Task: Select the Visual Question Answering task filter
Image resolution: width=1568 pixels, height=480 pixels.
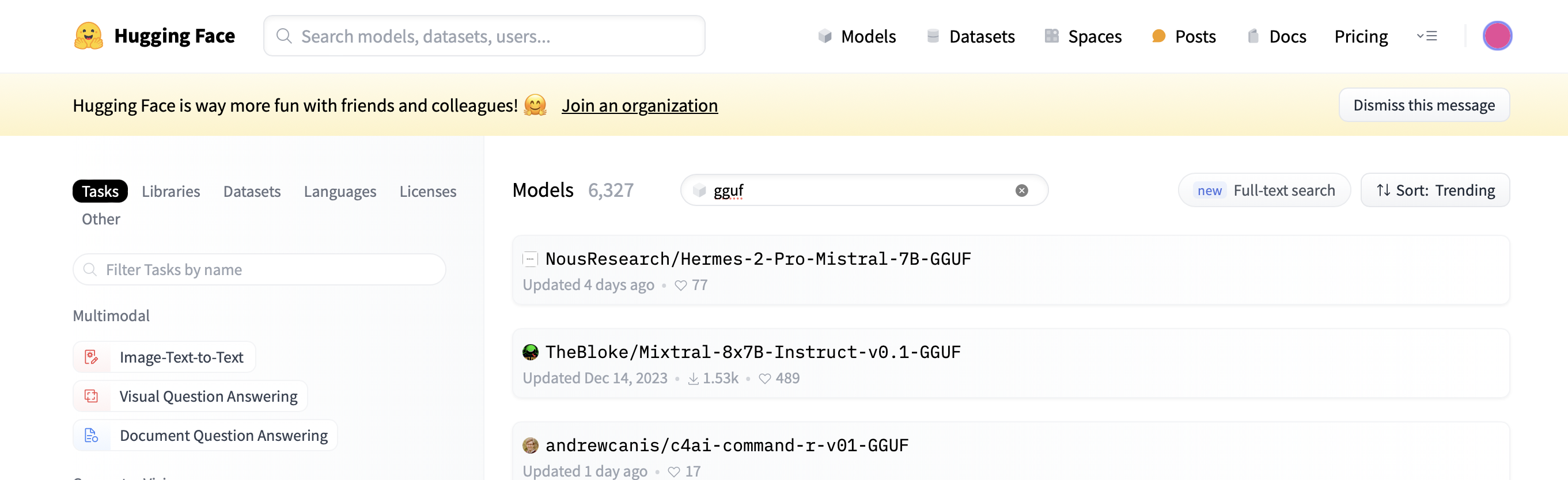Action: (190, 396)
